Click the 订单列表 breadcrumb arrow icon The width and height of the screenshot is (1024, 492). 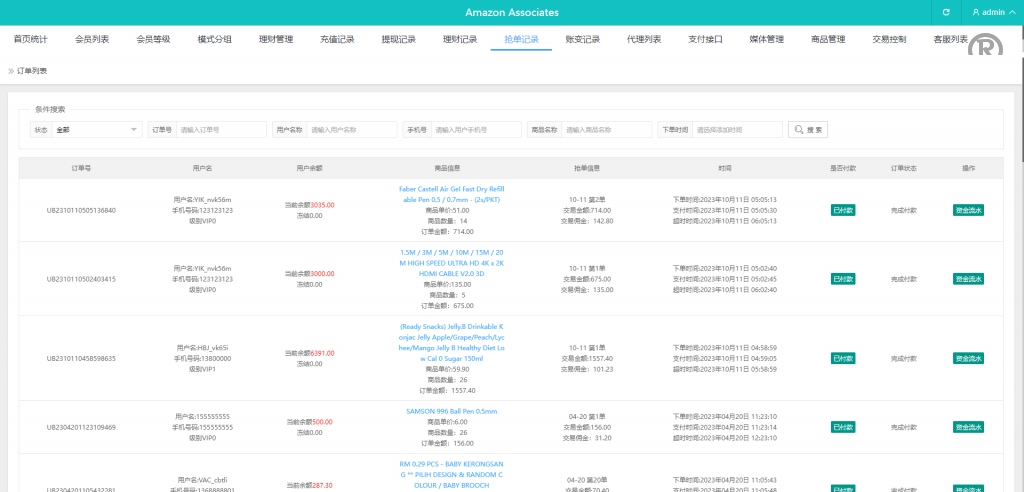(x=11, y=71)
